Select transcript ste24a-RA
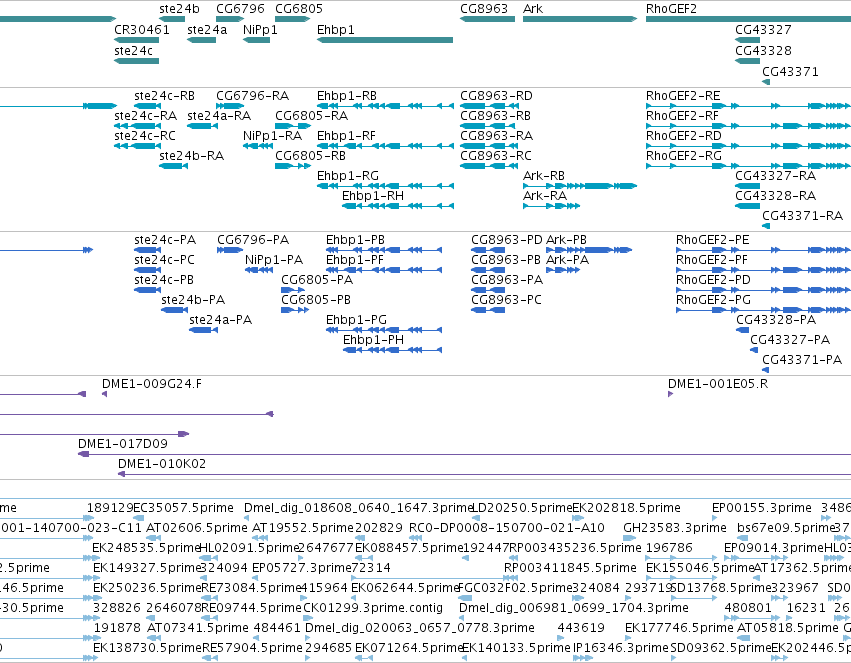Viewport: 851px width, 663px height. point(202,126)
